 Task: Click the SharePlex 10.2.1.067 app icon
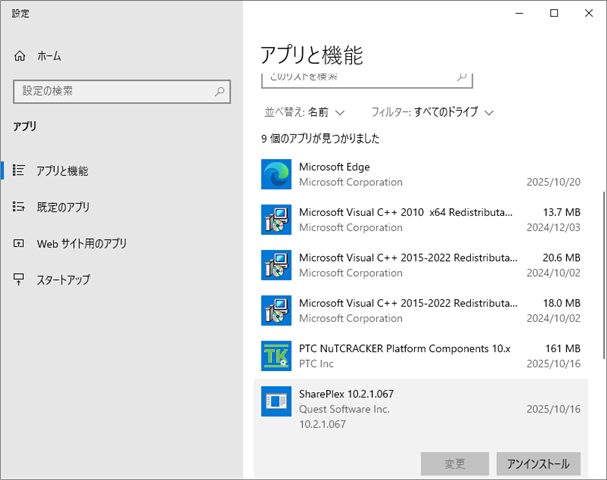tap(275, 401)
